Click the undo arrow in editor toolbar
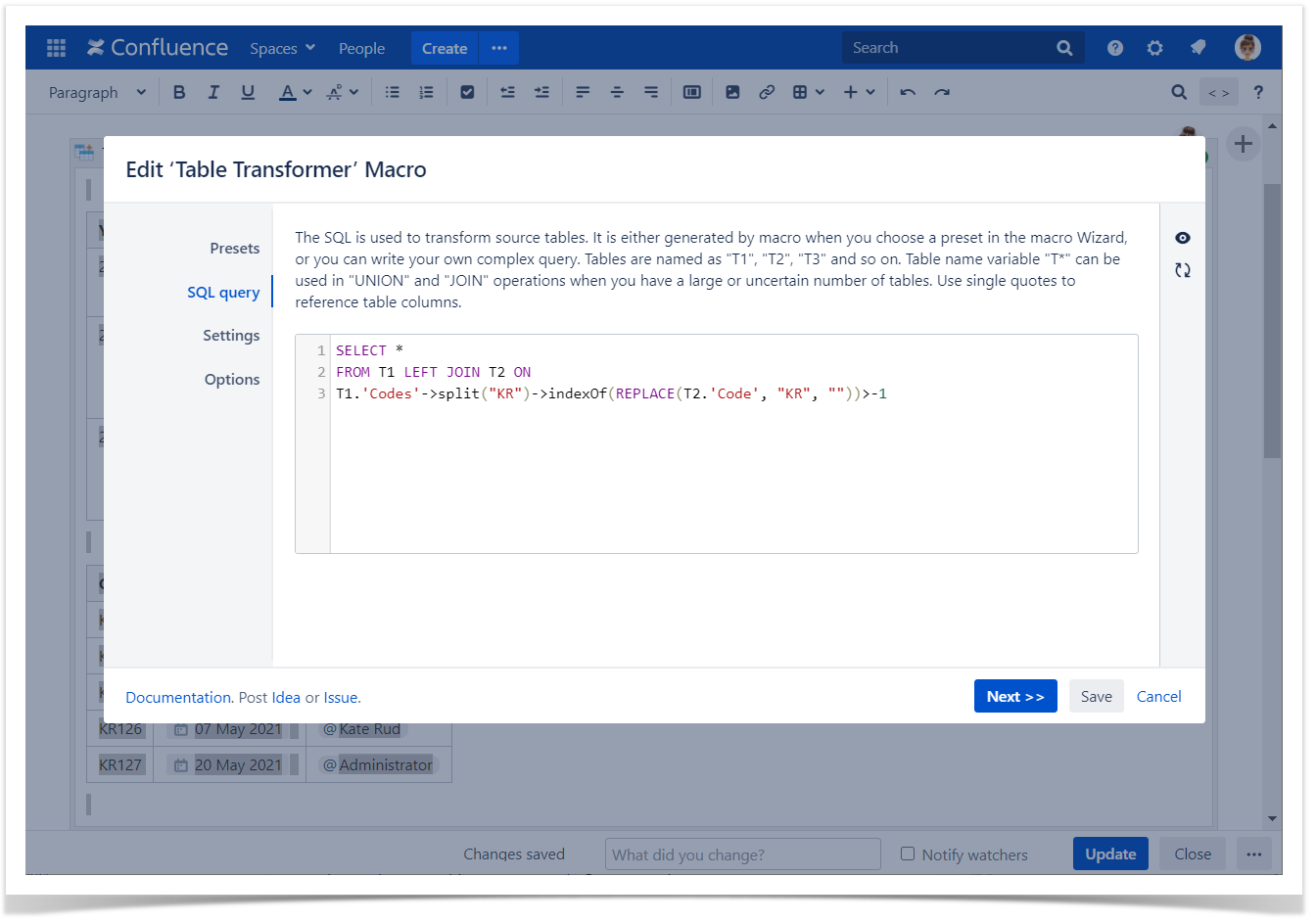Viewport: 1316px width, 923px height. point(908,92)
